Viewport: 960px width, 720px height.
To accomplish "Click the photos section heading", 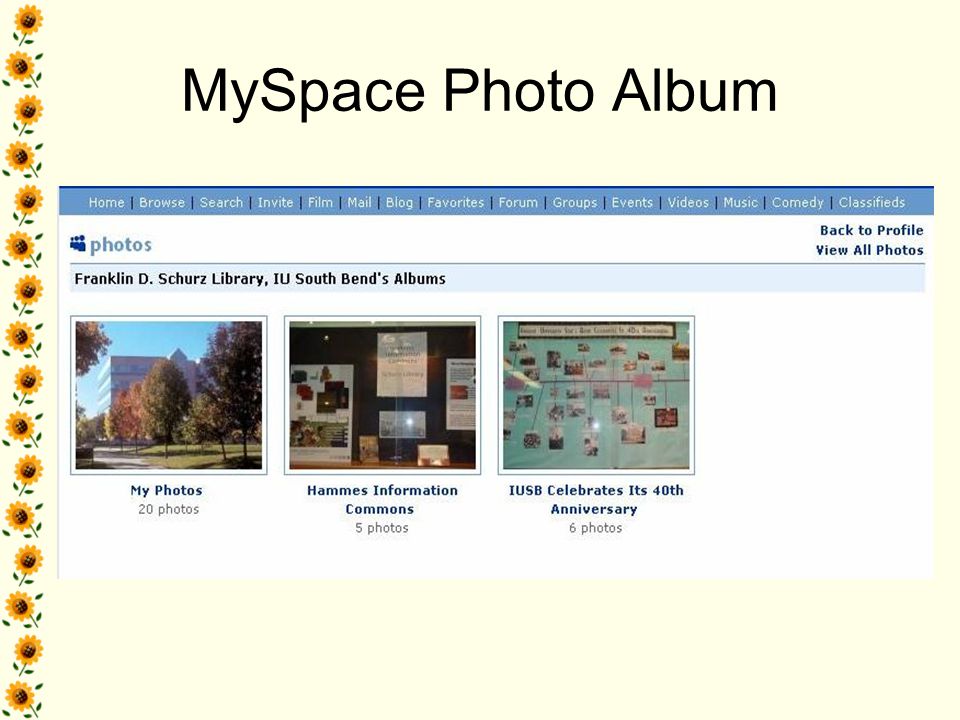I will [x=121, y=245].
